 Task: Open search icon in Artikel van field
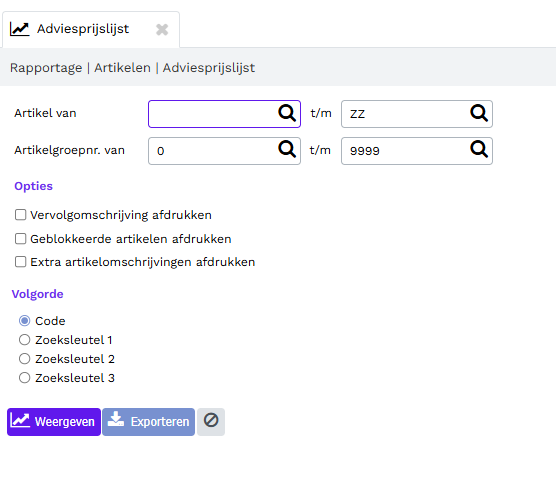(x=287, y=113)
